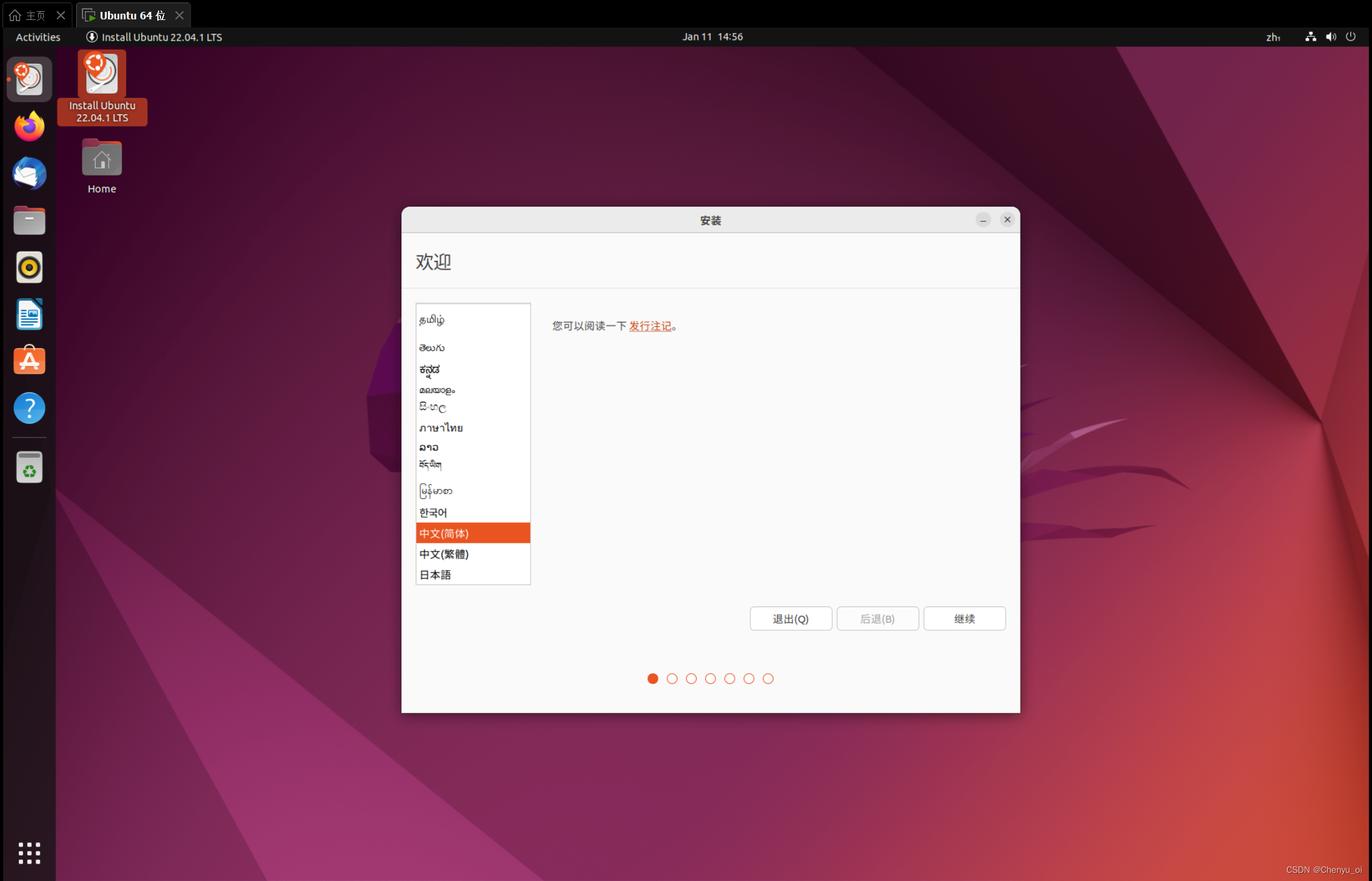This screenshot has height=881, width=1372.
Task: Open Install Ubuntu 22.04.1 LTS app menu
Action: coord(154,37)
